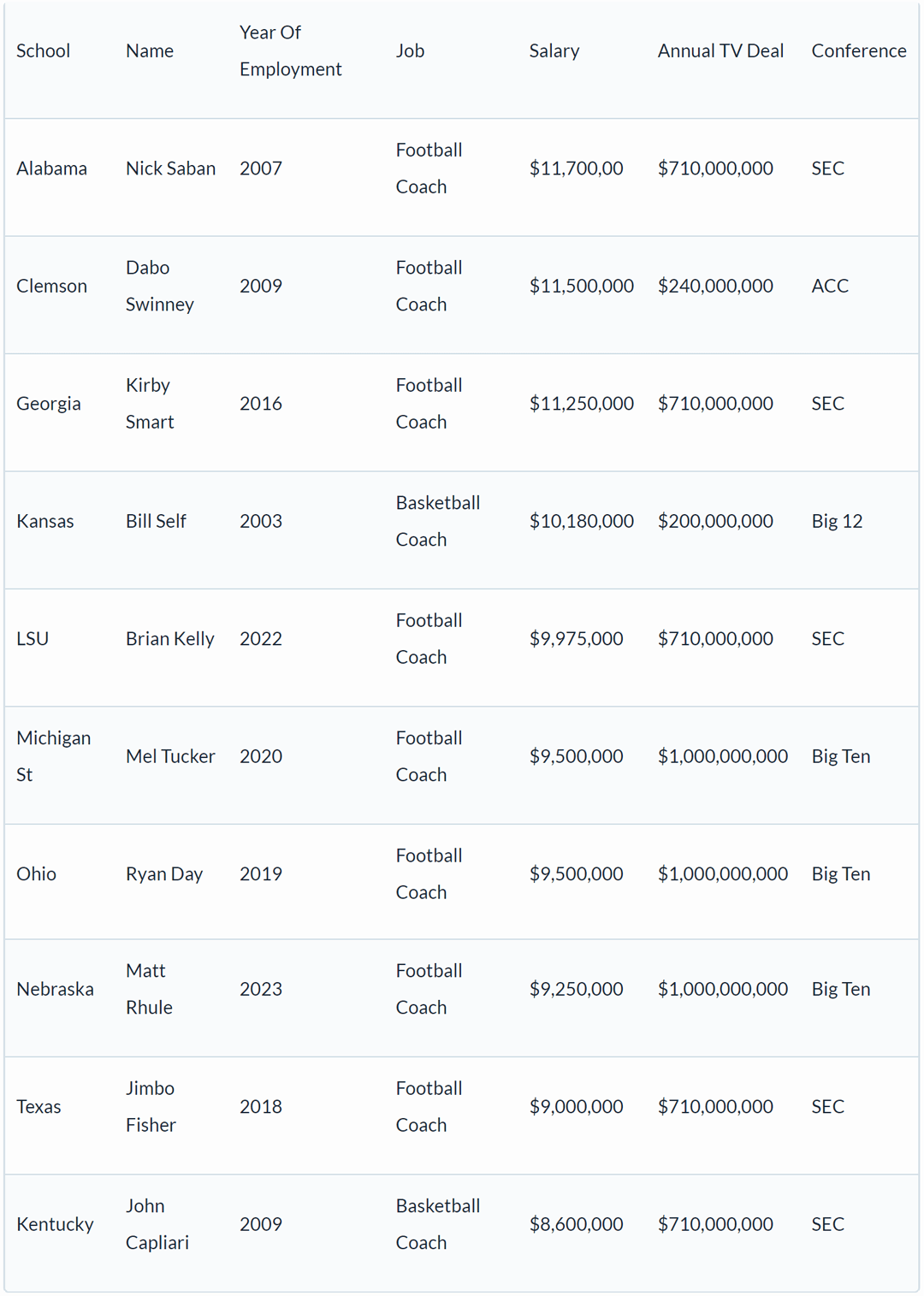
Task: Click the Kirby Smart name cell
Action: [150, 404]
